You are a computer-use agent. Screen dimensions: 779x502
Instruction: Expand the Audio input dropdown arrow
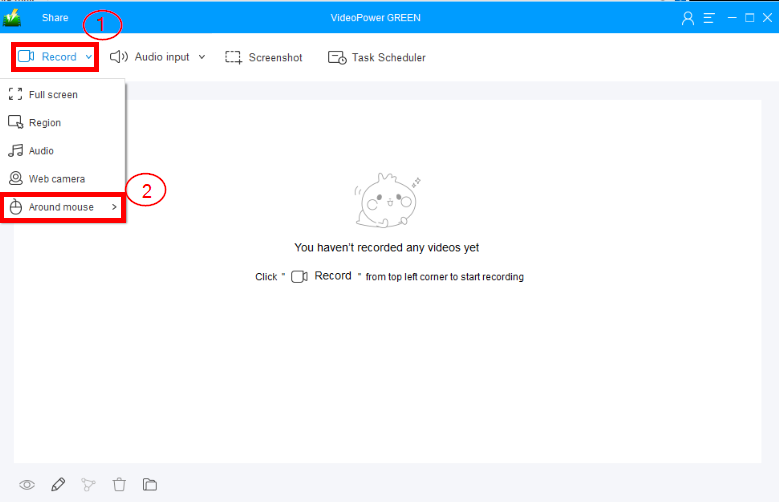coord(202,57)
